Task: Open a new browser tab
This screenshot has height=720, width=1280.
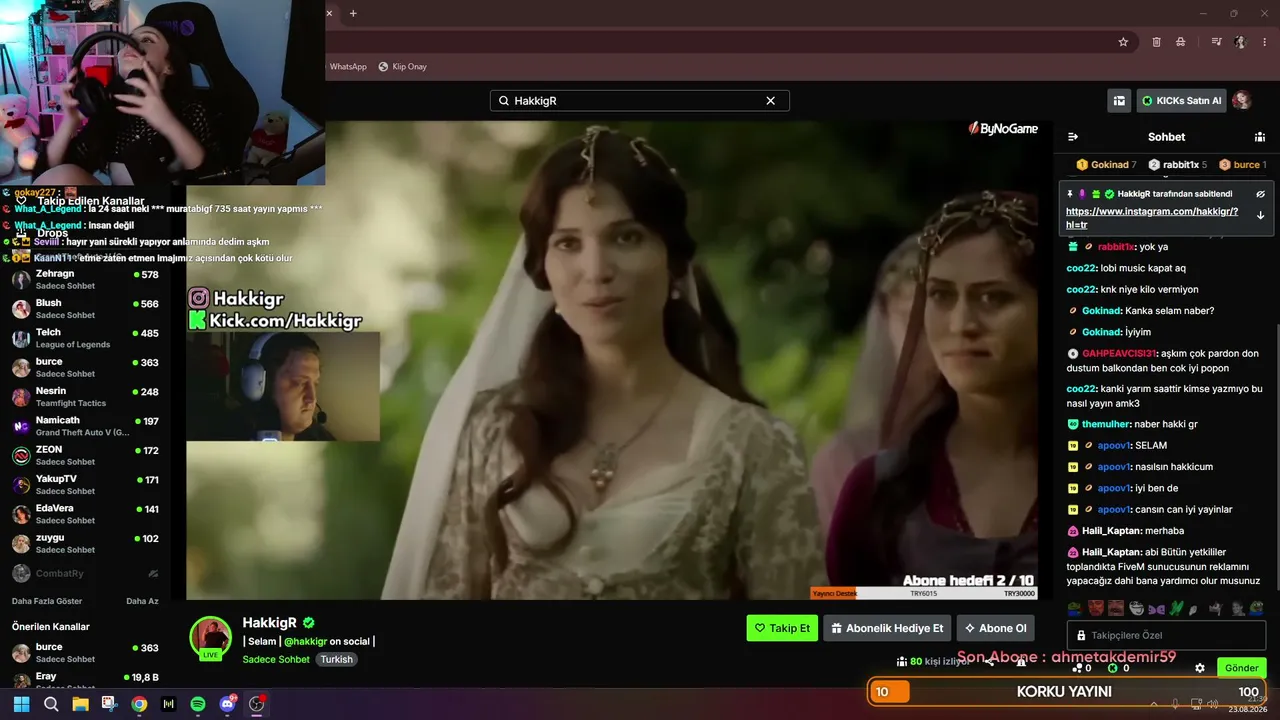Action: pos(353,13)
